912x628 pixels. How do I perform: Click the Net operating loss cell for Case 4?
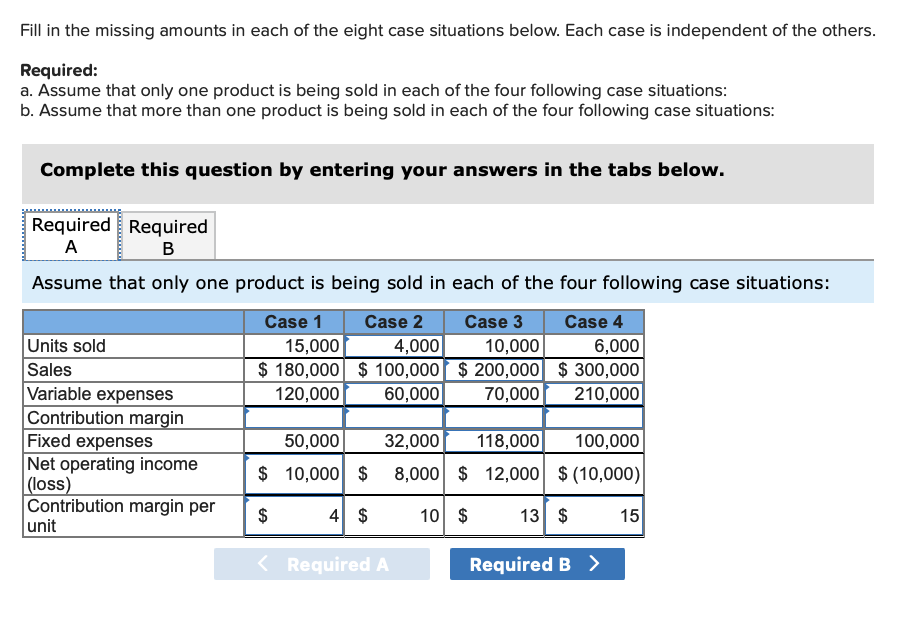594,473
